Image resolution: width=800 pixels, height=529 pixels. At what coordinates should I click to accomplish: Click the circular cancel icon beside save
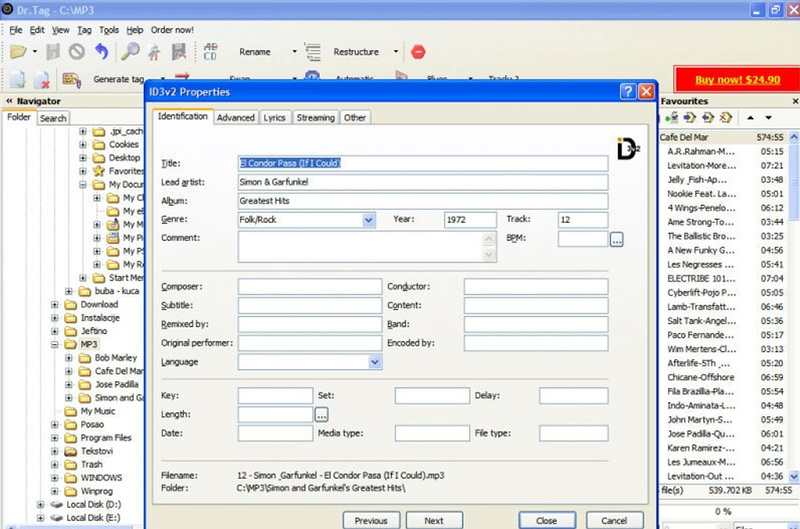pyautogui.click(x=77, y=52)
